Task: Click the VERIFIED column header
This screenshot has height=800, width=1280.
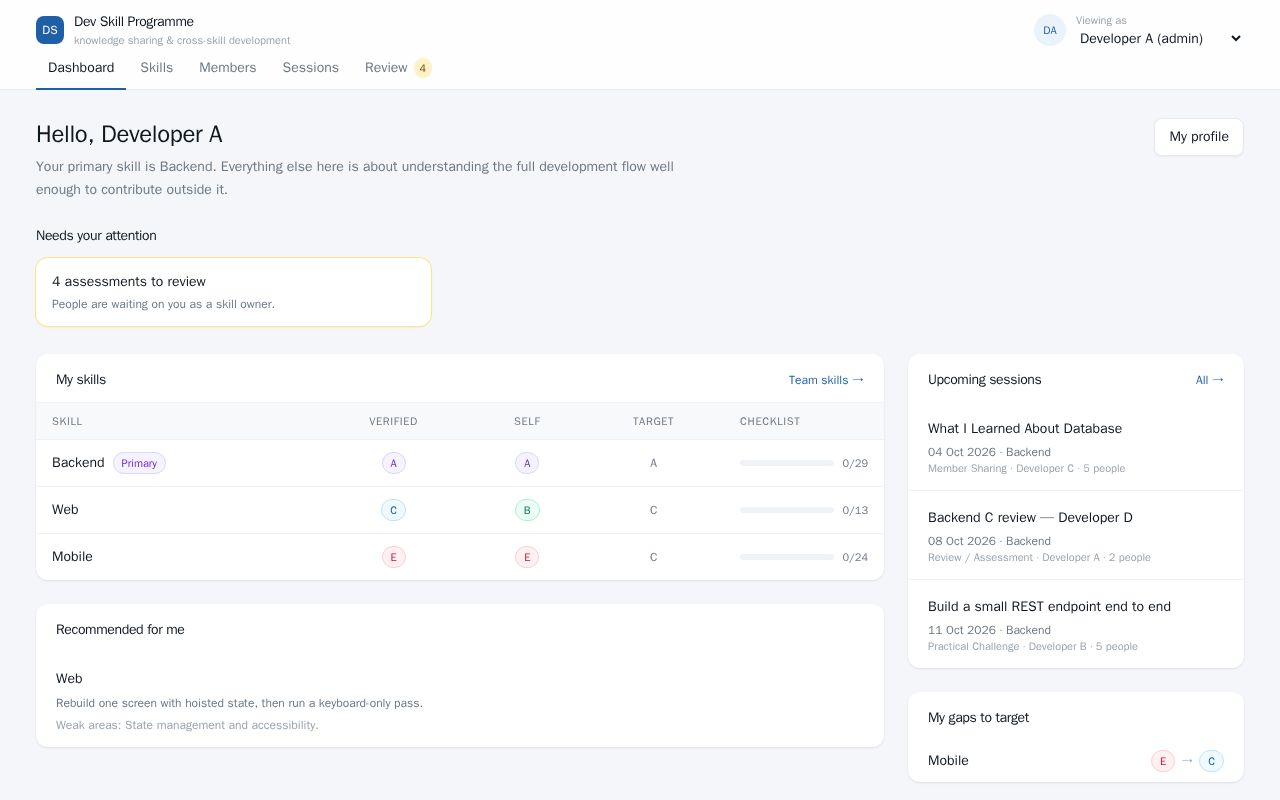Action: [393, 422]
